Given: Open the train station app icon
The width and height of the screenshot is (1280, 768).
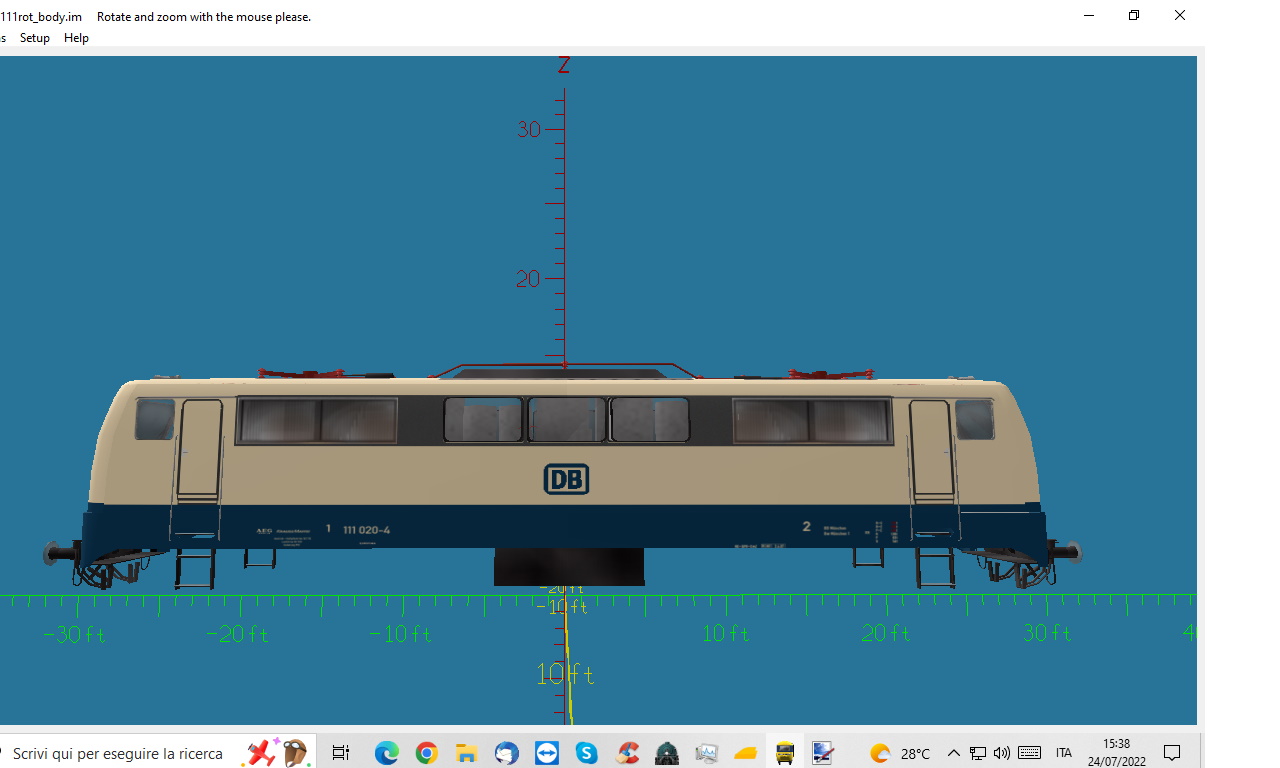Looking at the screenshot, I should [667, 753].
